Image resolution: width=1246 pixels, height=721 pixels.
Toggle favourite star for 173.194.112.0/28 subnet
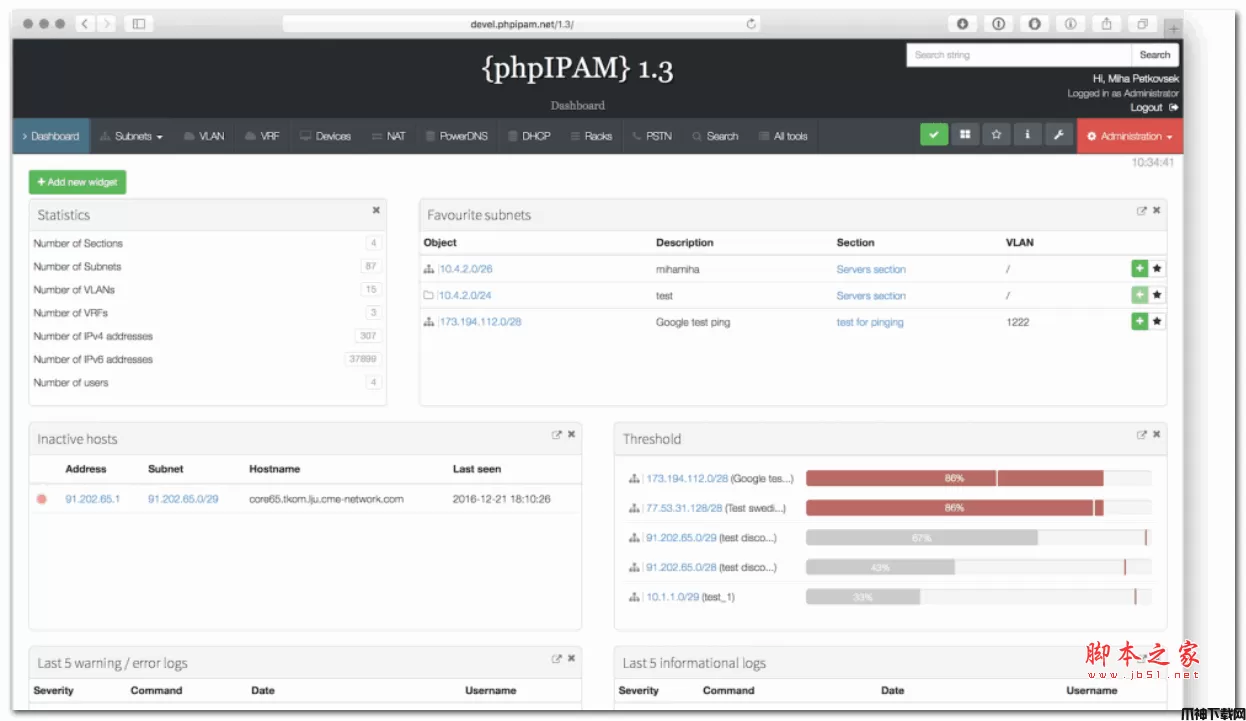tap(1157, 321)
